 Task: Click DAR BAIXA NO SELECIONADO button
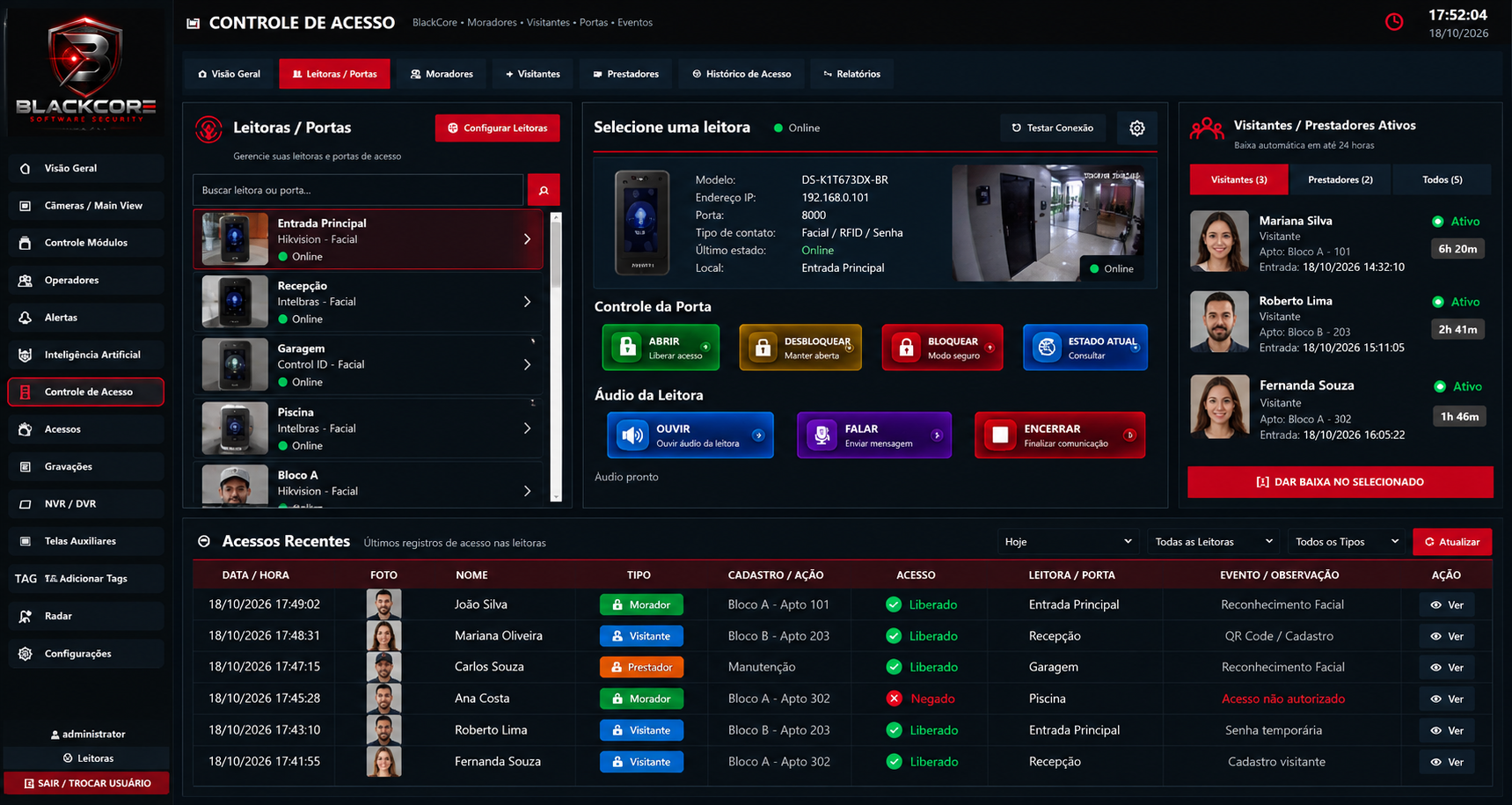(1340, 482)
